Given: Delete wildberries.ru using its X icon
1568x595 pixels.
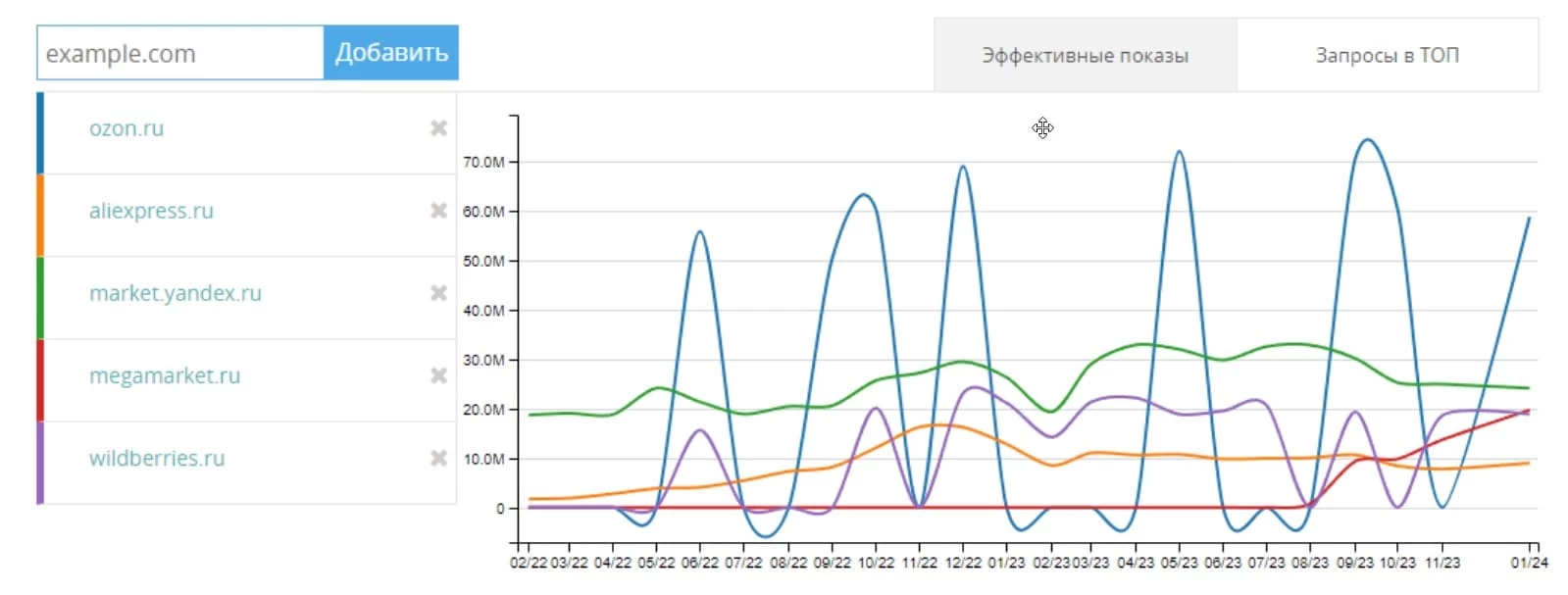Looking at the screenshot, I should click(438, 458).
